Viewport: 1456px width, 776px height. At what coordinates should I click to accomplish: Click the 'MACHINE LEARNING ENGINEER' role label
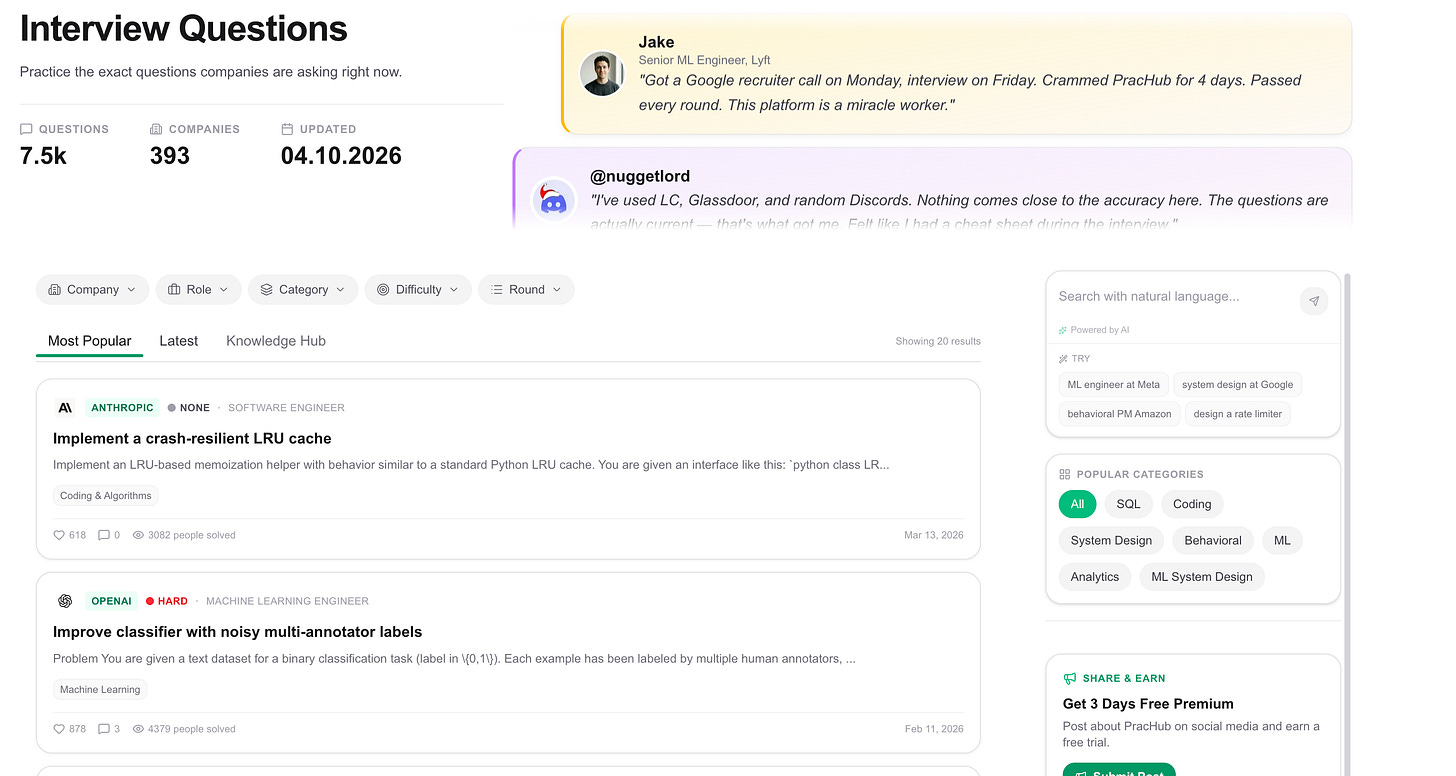point(287,601)
